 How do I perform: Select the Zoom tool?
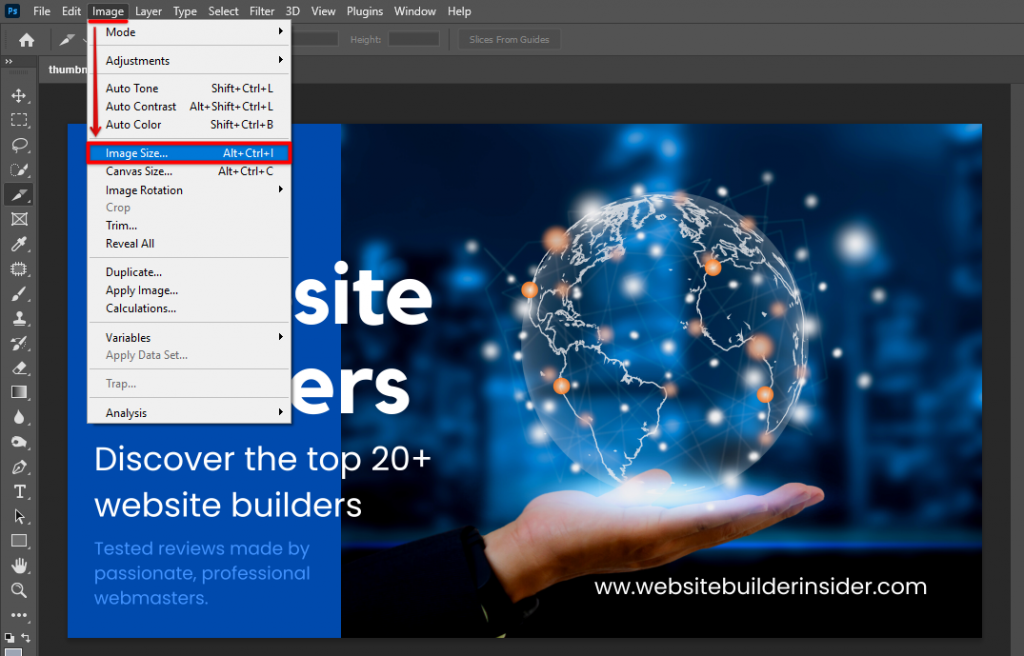click(x=16, y=589)
